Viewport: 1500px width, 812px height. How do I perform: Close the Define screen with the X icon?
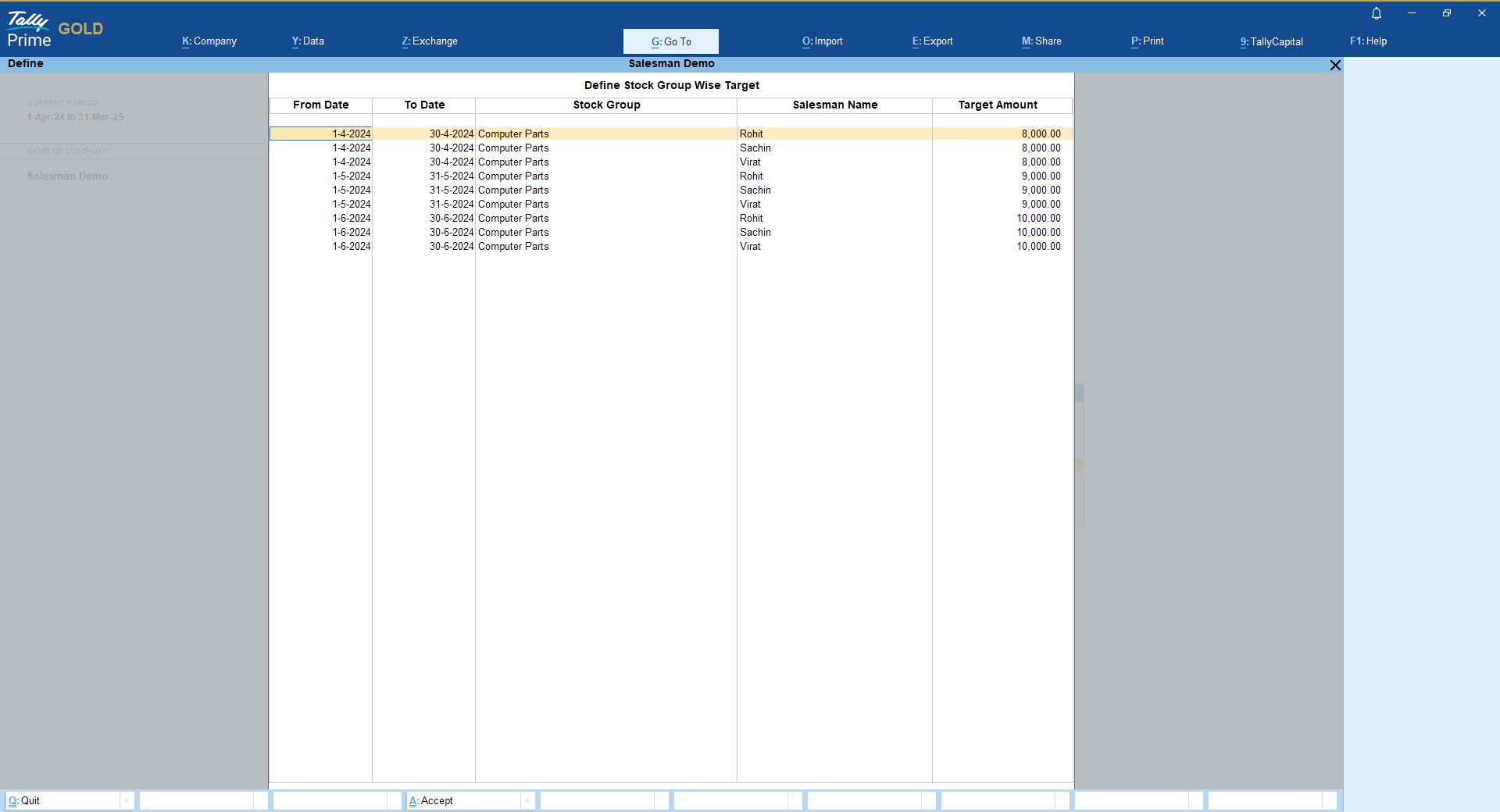(x=1335, y=65)
